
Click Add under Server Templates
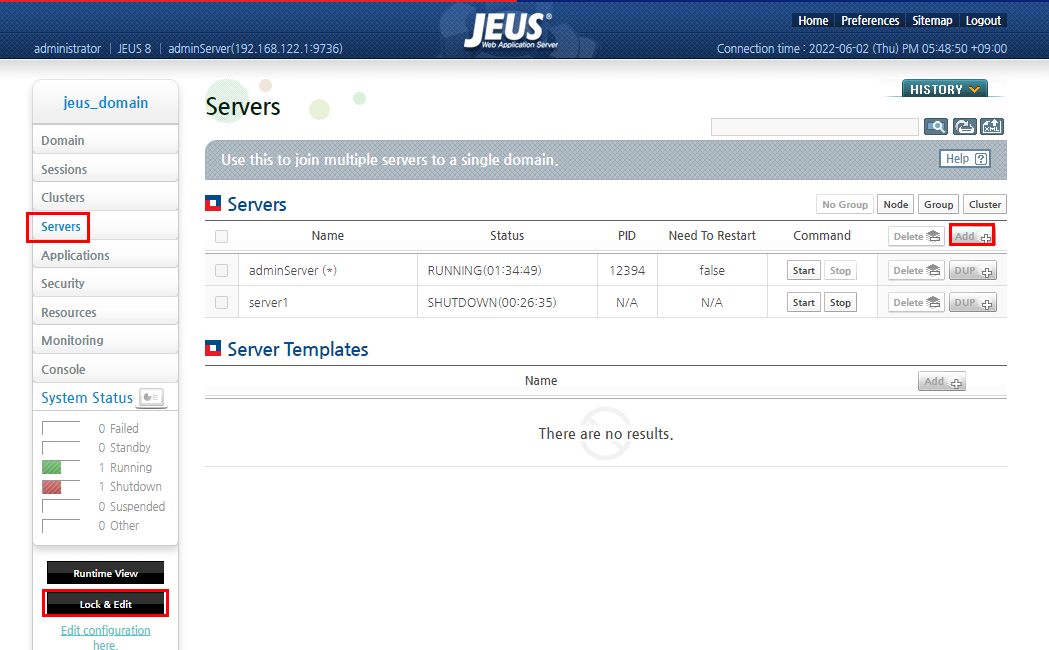(x=941, y=381)
